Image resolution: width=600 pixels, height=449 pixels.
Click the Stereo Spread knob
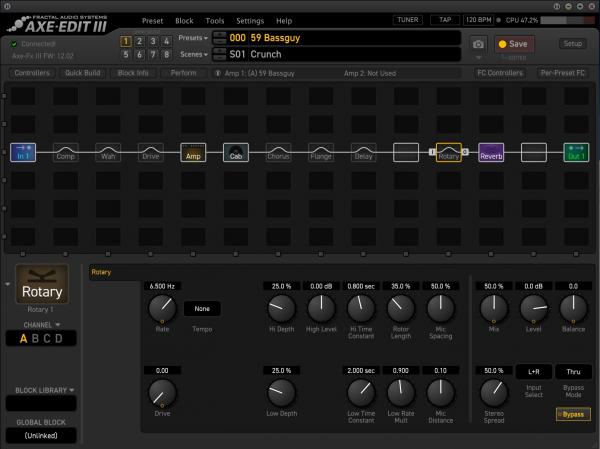(494, 392)
